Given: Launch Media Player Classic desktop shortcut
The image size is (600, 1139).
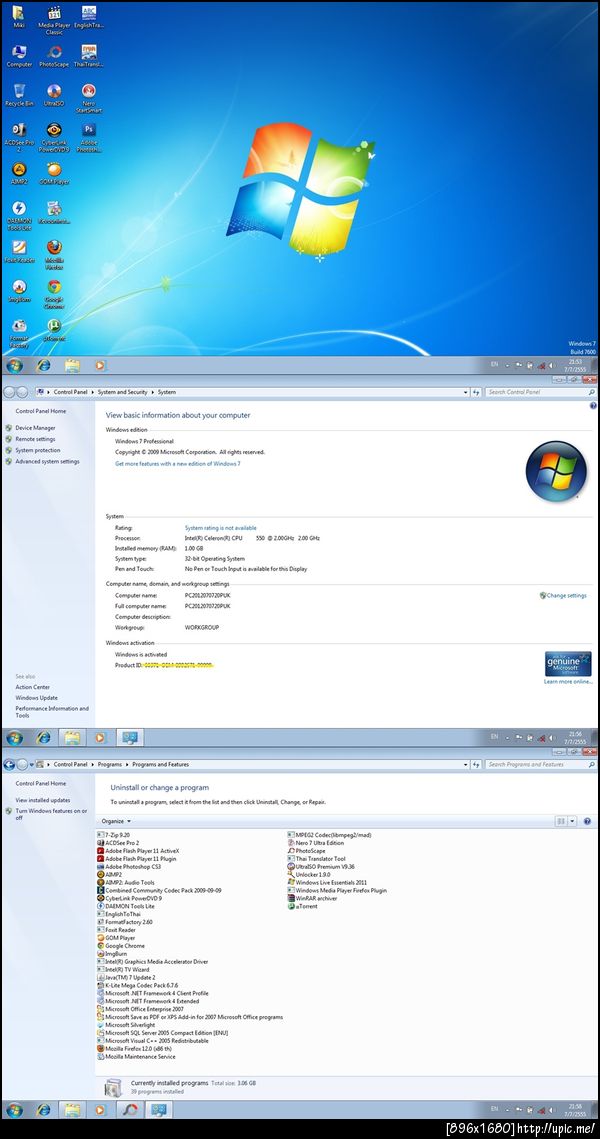Looking at the screenshot, I should 54,20.
